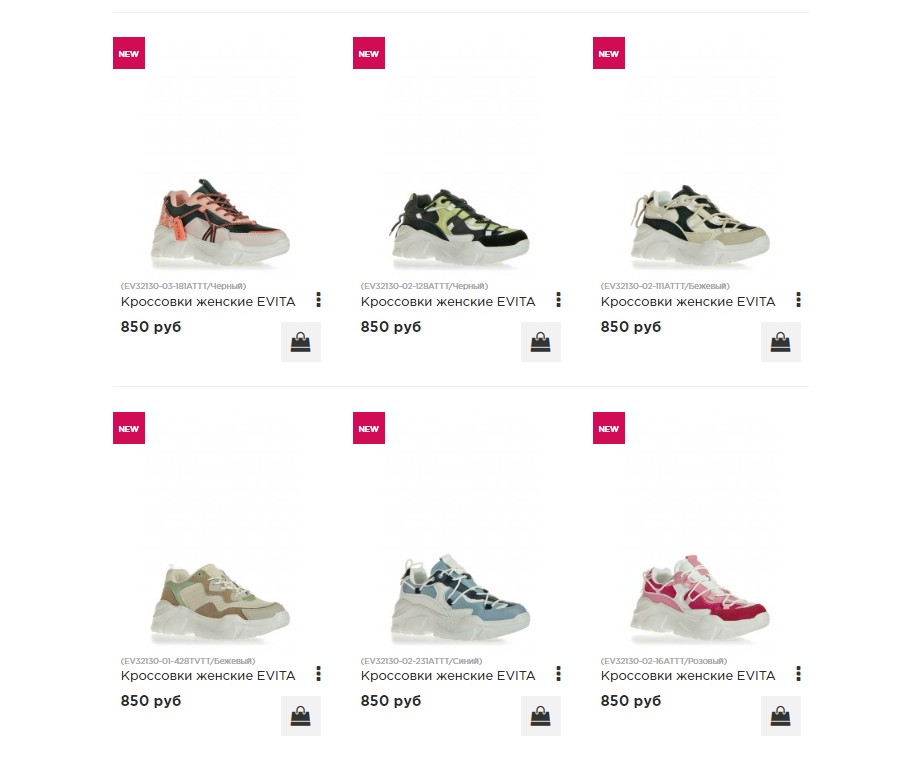The height and width of the screenshot is (757, 920).
Task: Open three-dot menu for blue EV32130-02-231ATTT sneakers
Action: pos(559,674)
